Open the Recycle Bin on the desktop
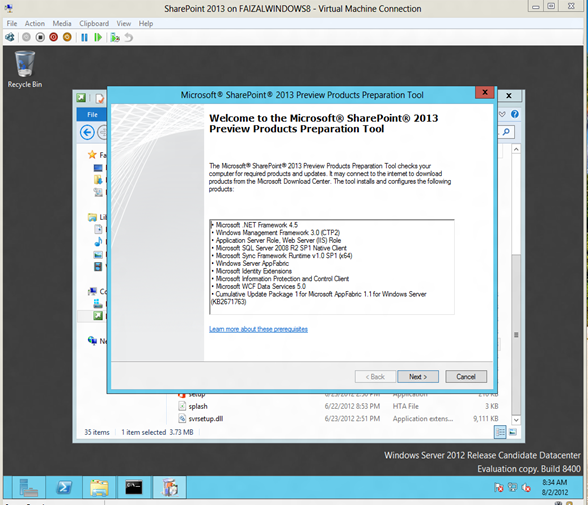The image size is (588, 505). point(25,70)
